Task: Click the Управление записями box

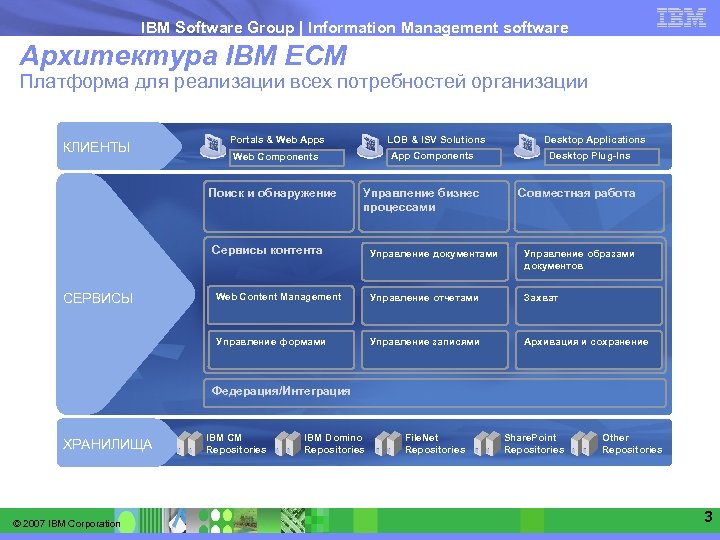Action: pyautogui.click(x=435, y=350)
